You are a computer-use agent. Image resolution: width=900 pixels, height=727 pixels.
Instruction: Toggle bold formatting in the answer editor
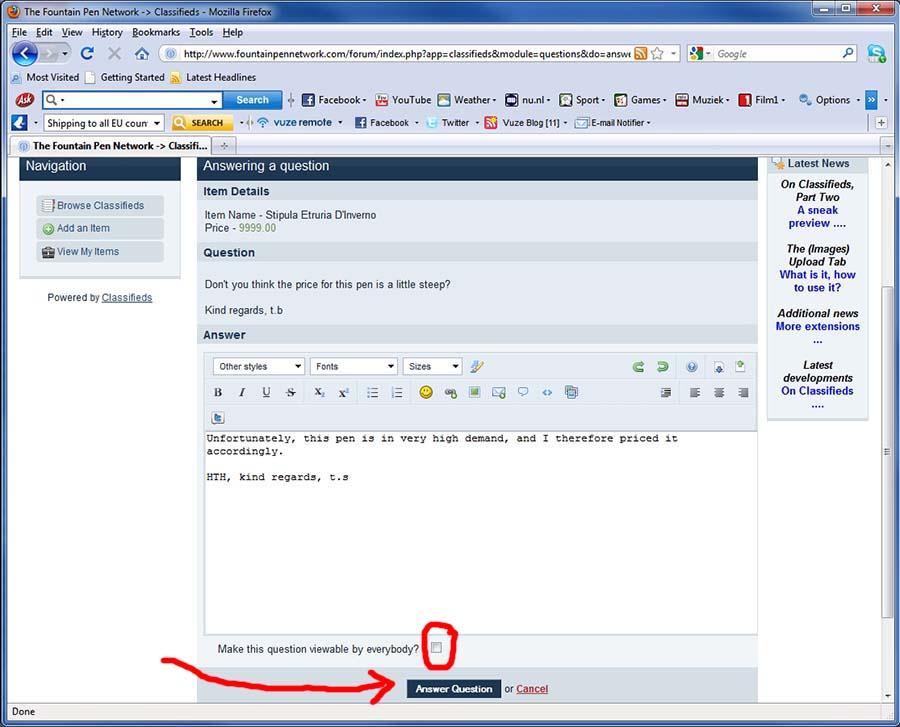[x=218, y=393]
